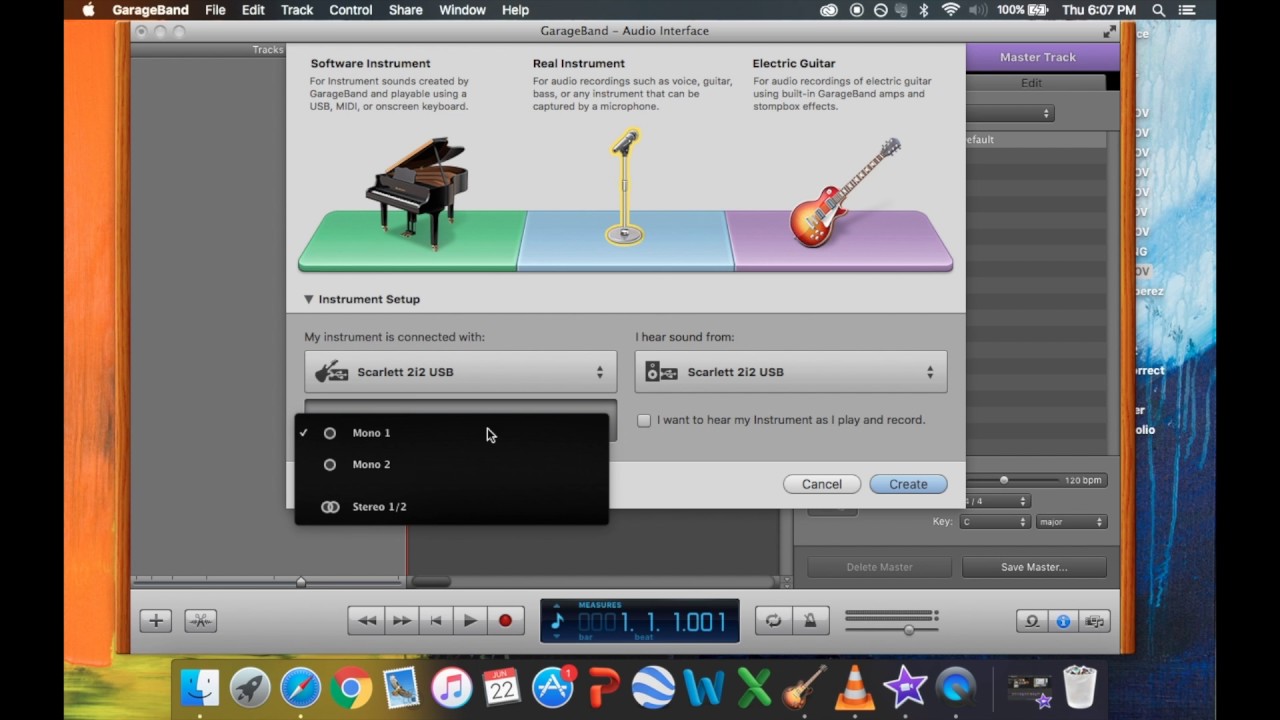The image size is (1280, 720).
Task: Select the Real Instrument microphone
Action: click(625, 188)
